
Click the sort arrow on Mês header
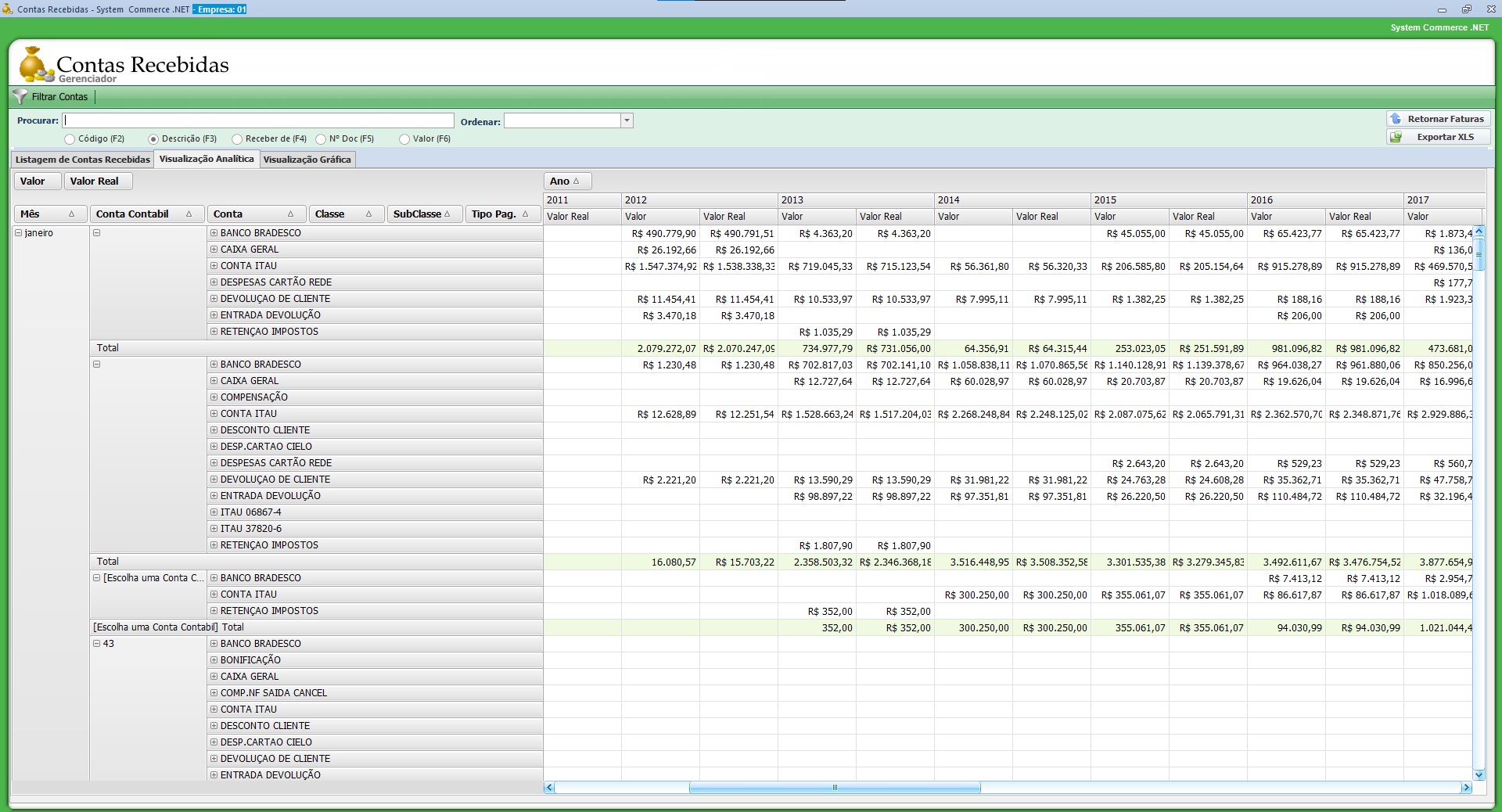(x=72, y=214)
